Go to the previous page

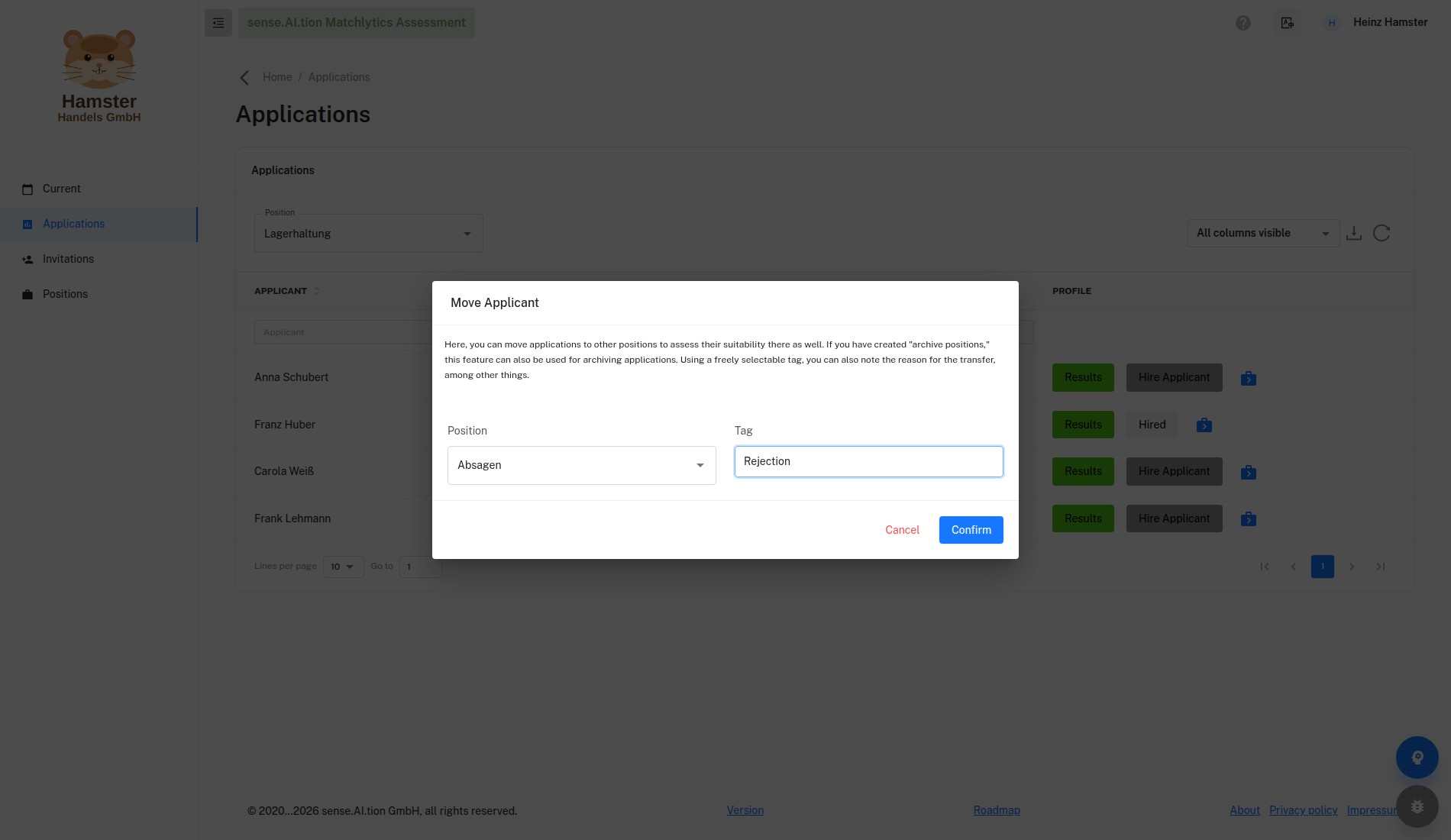(x=1294, y=567)
